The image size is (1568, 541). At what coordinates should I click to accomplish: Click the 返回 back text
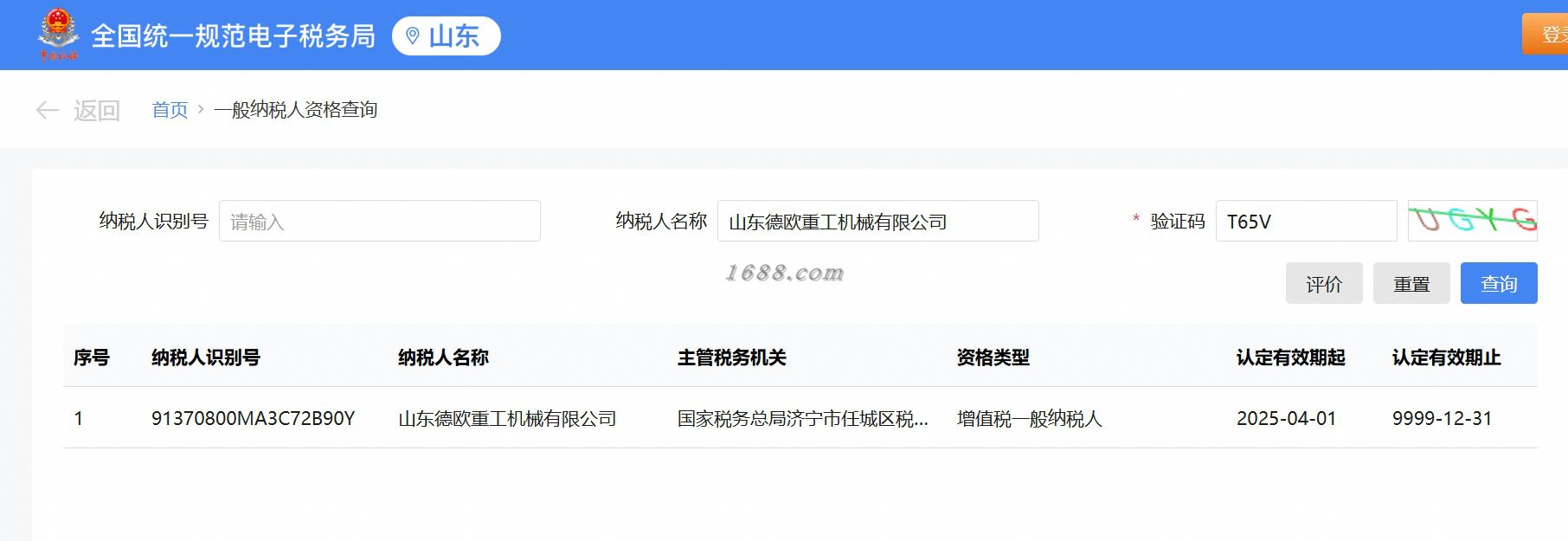pyautogui.click(x=97, y=110)
